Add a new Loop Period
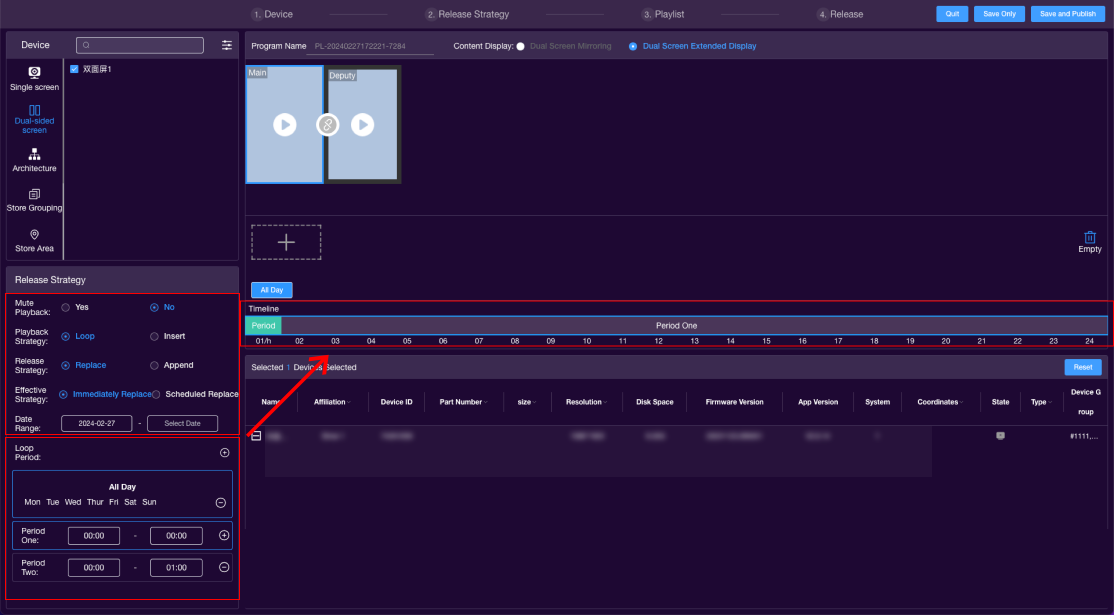Image resolution: width=1114 pixels, height=615 pixels. click(225, 452)
